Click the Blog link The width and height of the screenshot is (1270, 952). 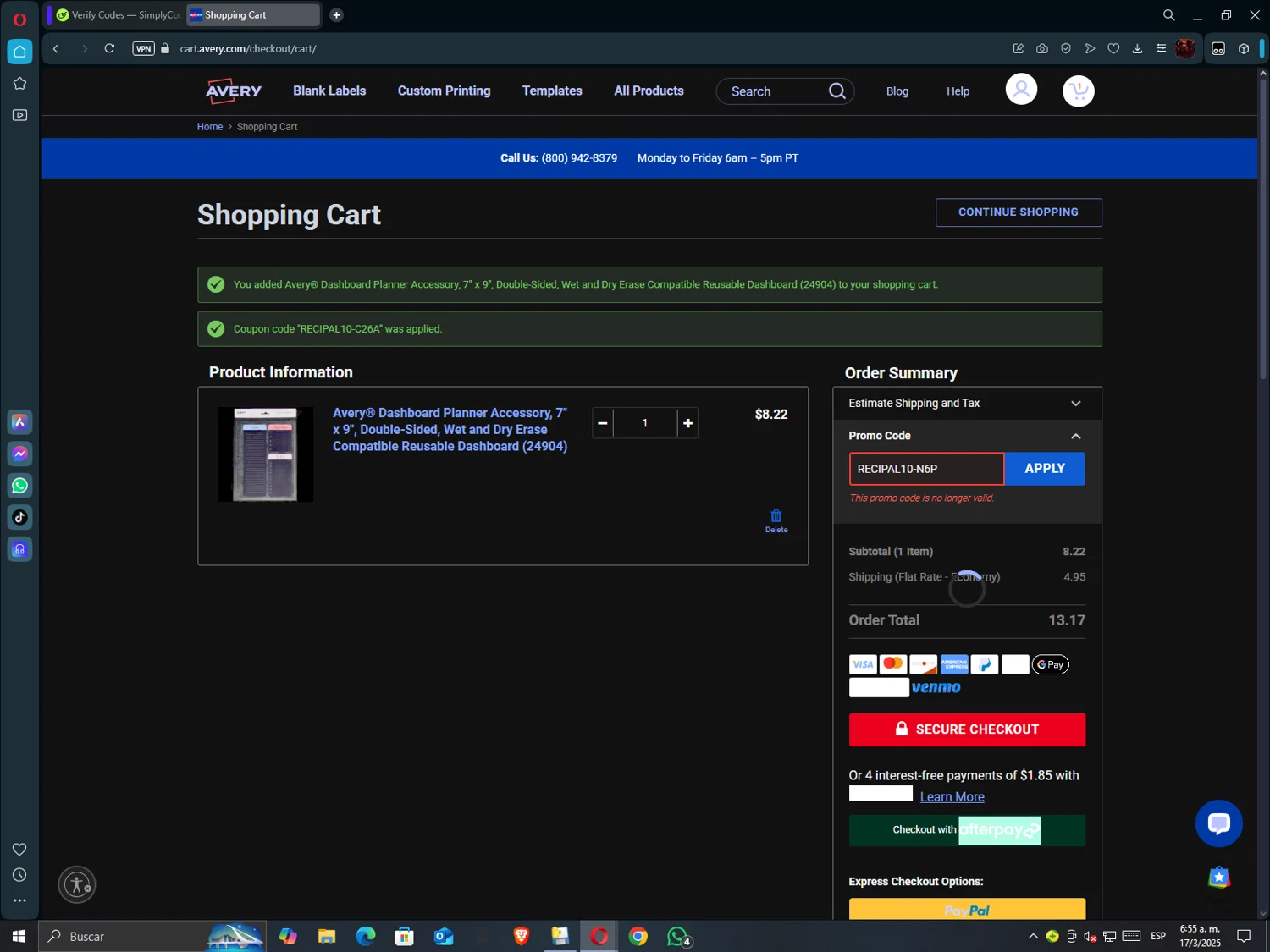(897, 91)
